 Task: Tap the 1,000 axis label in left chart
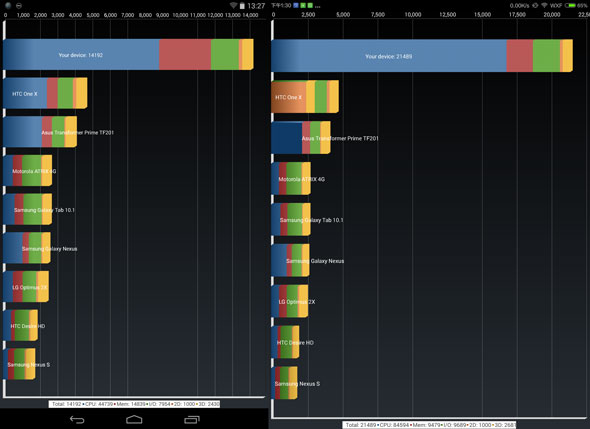tap(23, 15)
